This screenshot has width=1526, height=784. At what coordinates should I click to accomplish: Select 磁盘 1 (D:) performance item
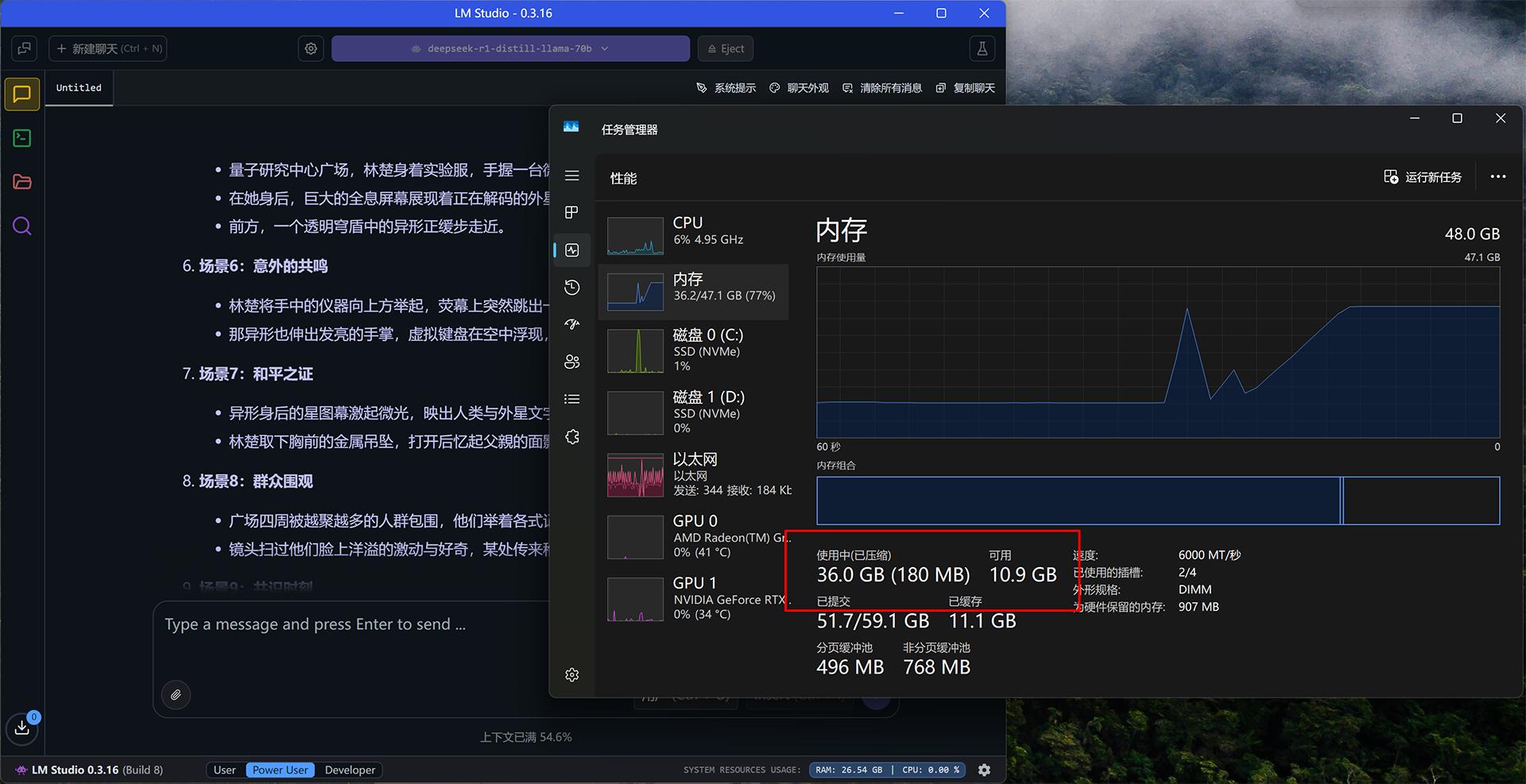point(694,411)
